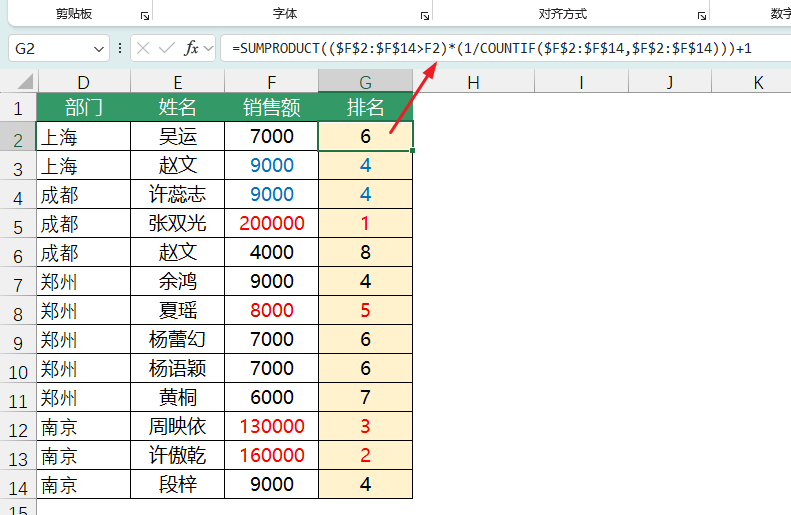Click the formula bar with SUMPRODUCT formula
This screenshot has height=515, width=791.
(505, 48)
